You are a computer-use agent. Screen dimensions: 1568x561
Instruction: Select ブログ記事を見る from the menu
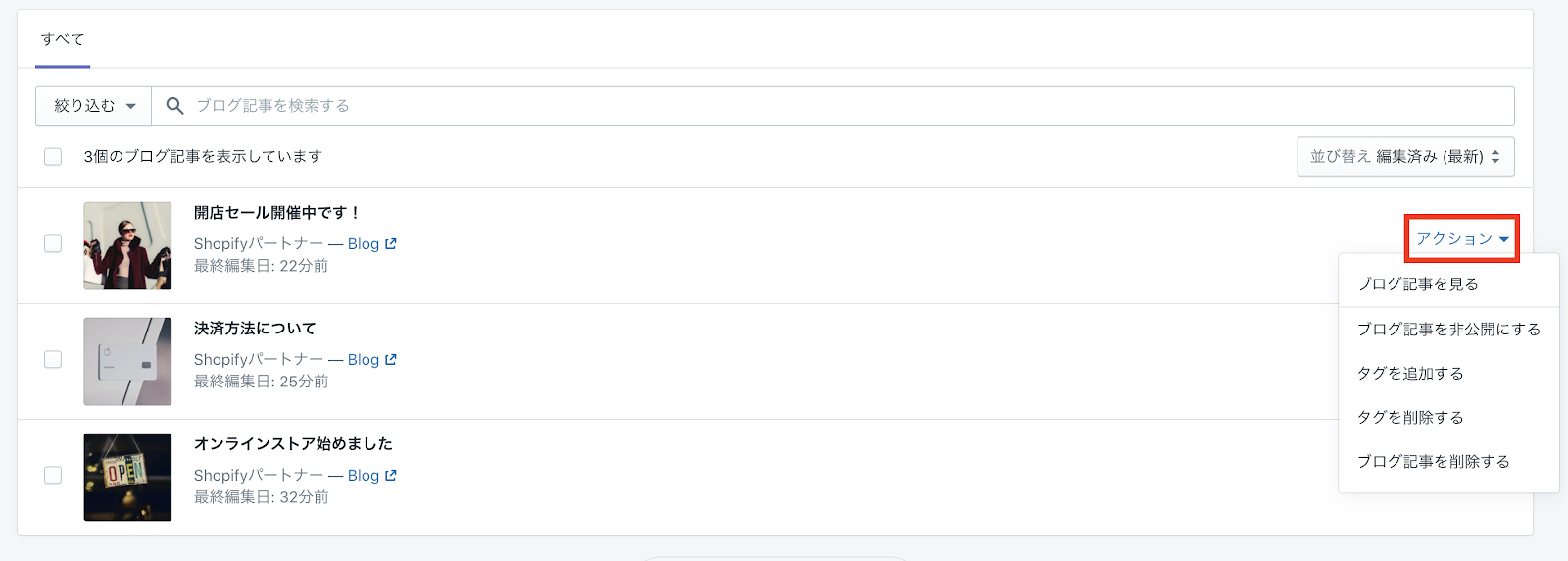[x=1417, y=284]
